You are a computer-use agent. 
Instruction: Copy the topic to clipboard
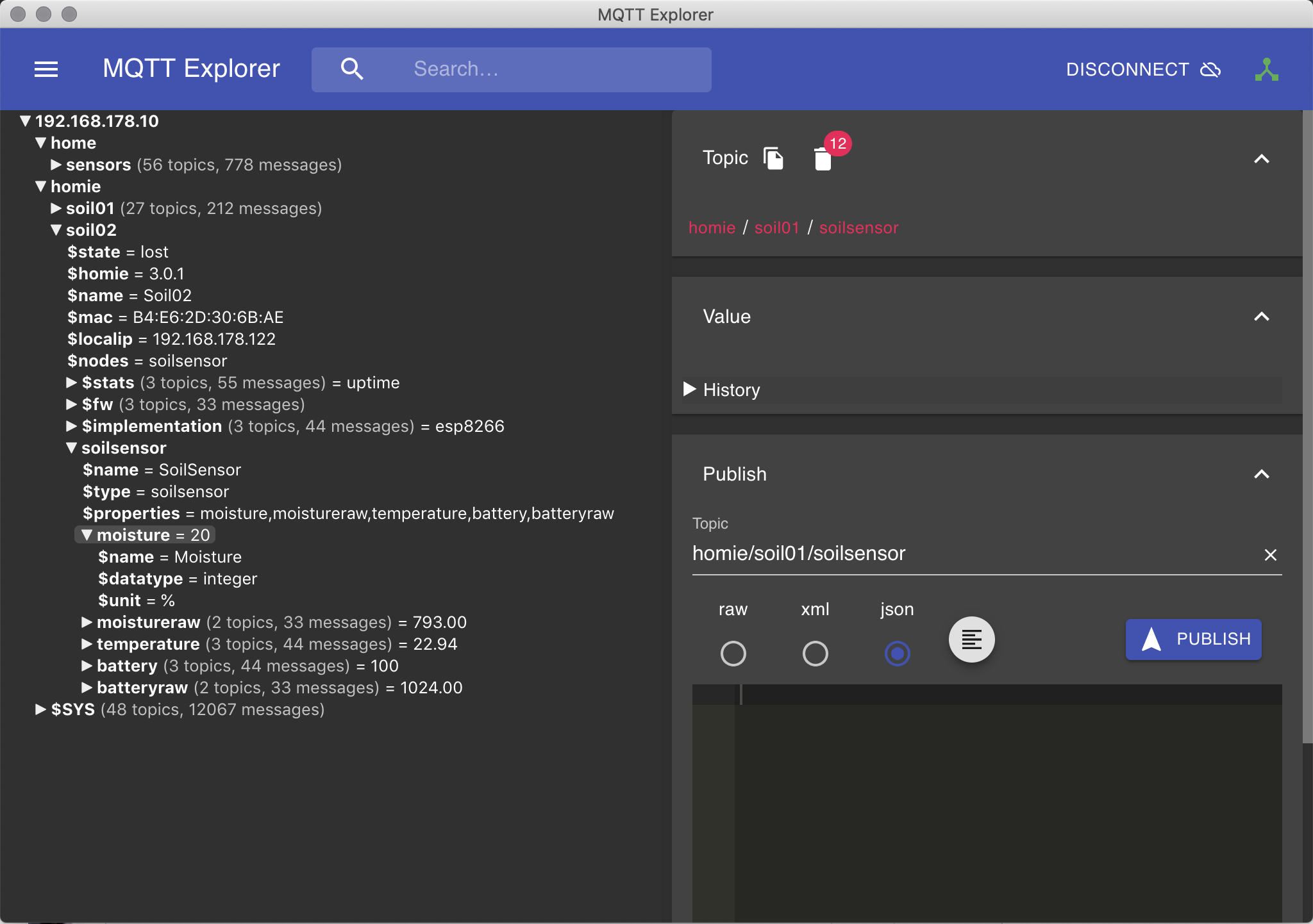point(773,158)
